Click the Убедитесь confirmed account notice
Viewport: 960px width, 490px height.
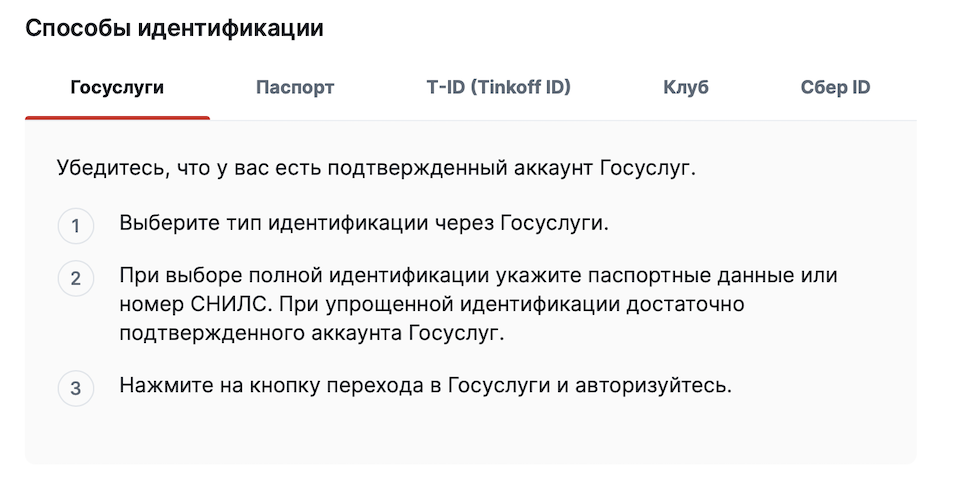(x=376, y=168)
